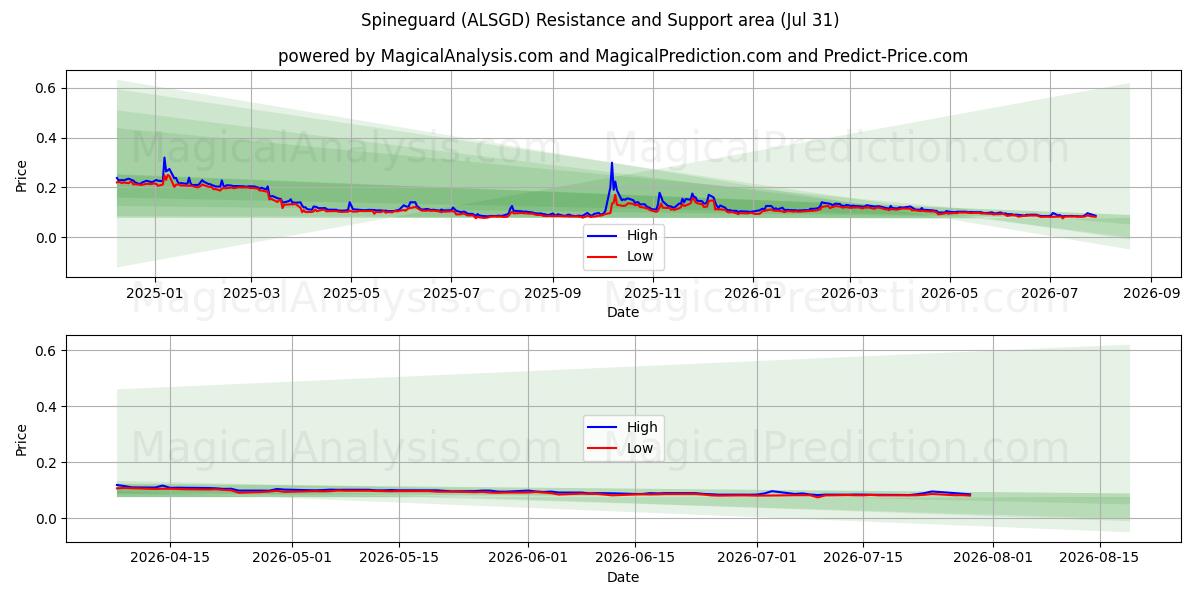Click 'Low' in the bottom chart legend
Image resolution: width=1200 pixels, height=600 pixels.
(x=640, y=448)
